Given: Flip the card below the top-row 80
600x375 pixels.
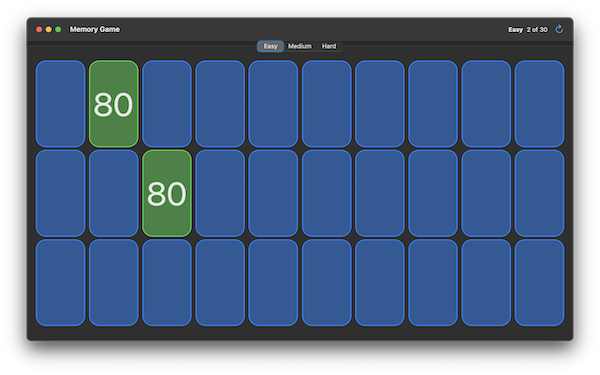Looking at the screenshot, I should click(x=114, y=193).
